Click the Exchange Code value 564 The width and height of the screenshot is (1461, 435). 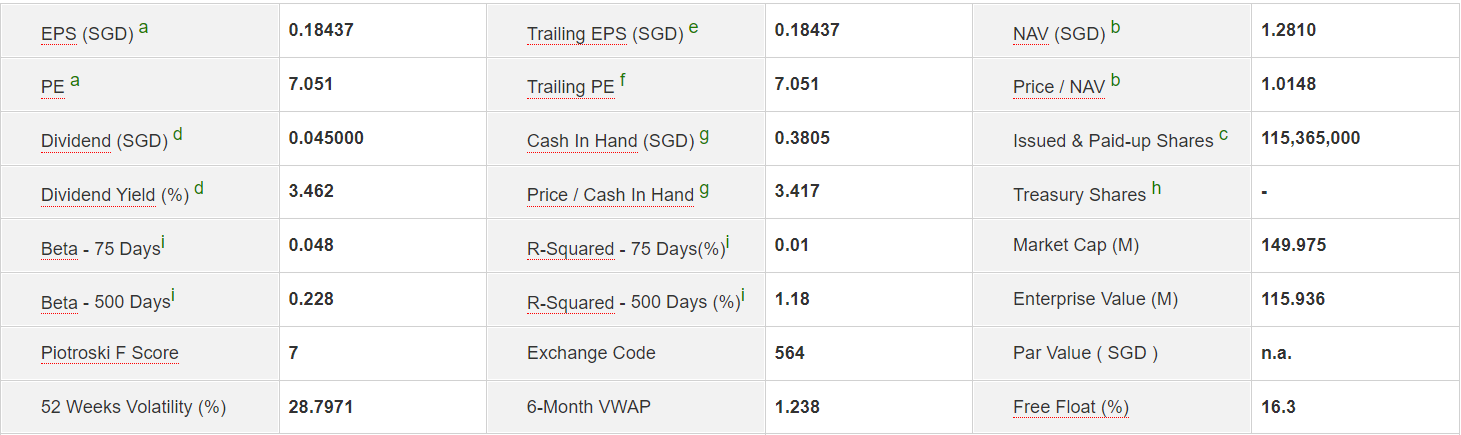pos(790,353)
